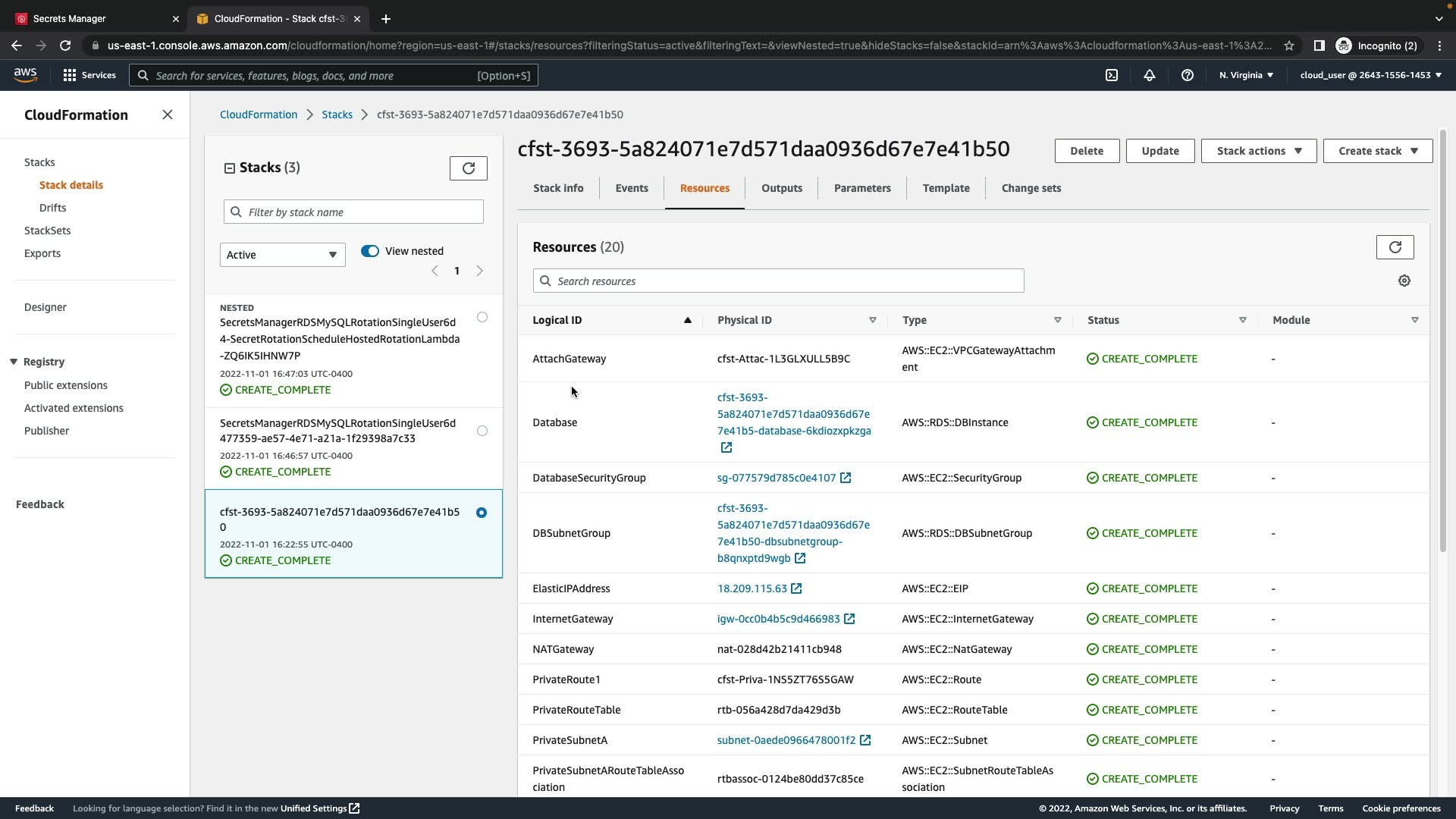Open AWS CloudShell icon in top bar
The image size is (1456, 819).
pos(1112,75)
